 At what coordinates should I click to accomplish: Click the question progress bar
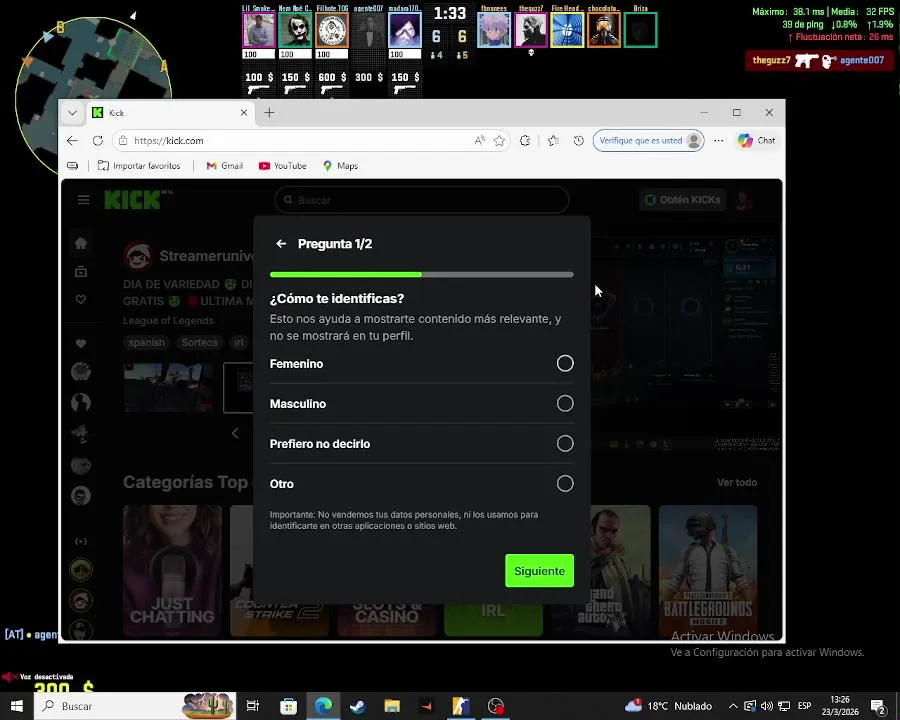422,274
